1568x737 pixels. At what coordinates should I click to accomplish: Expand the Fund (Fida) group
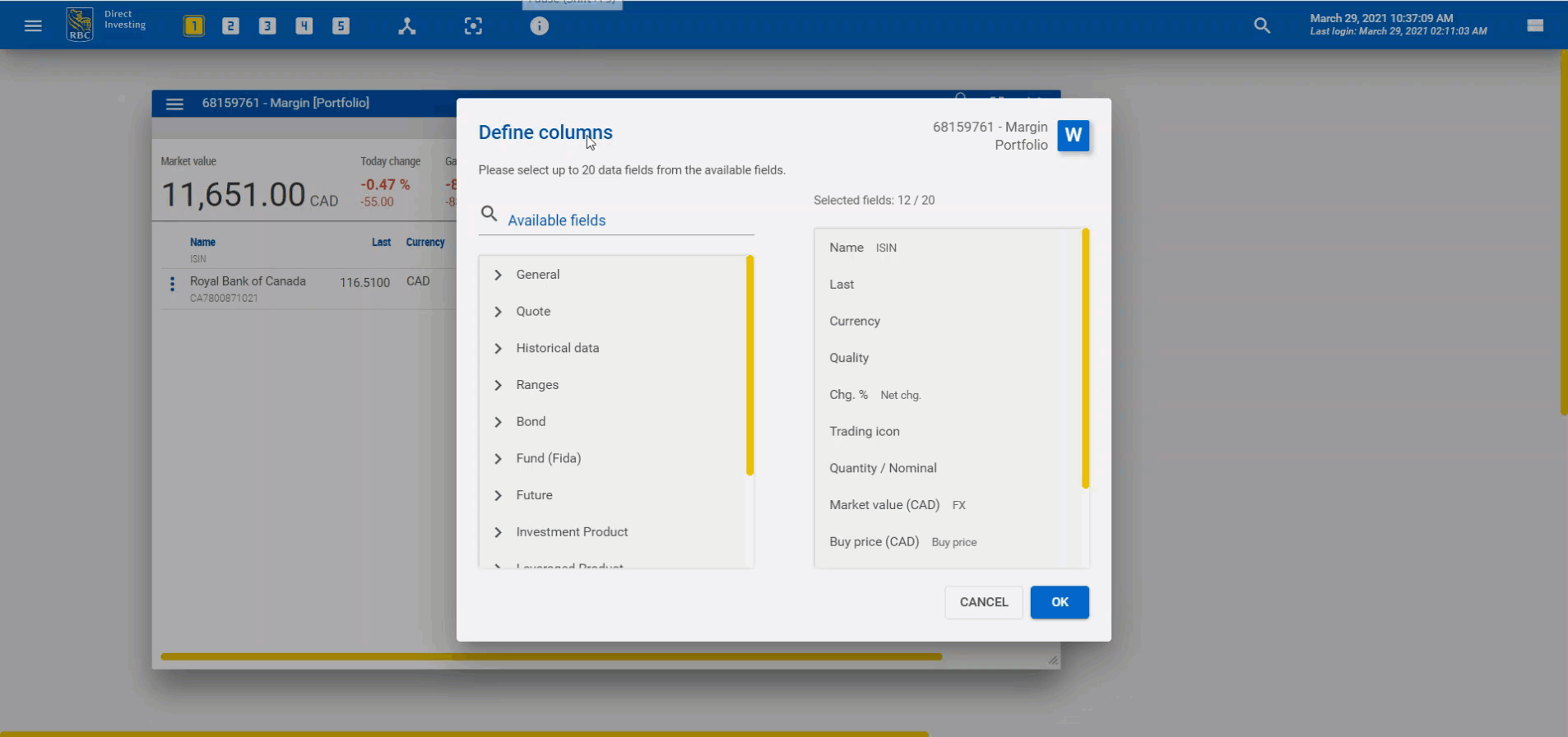pos(613,458)
